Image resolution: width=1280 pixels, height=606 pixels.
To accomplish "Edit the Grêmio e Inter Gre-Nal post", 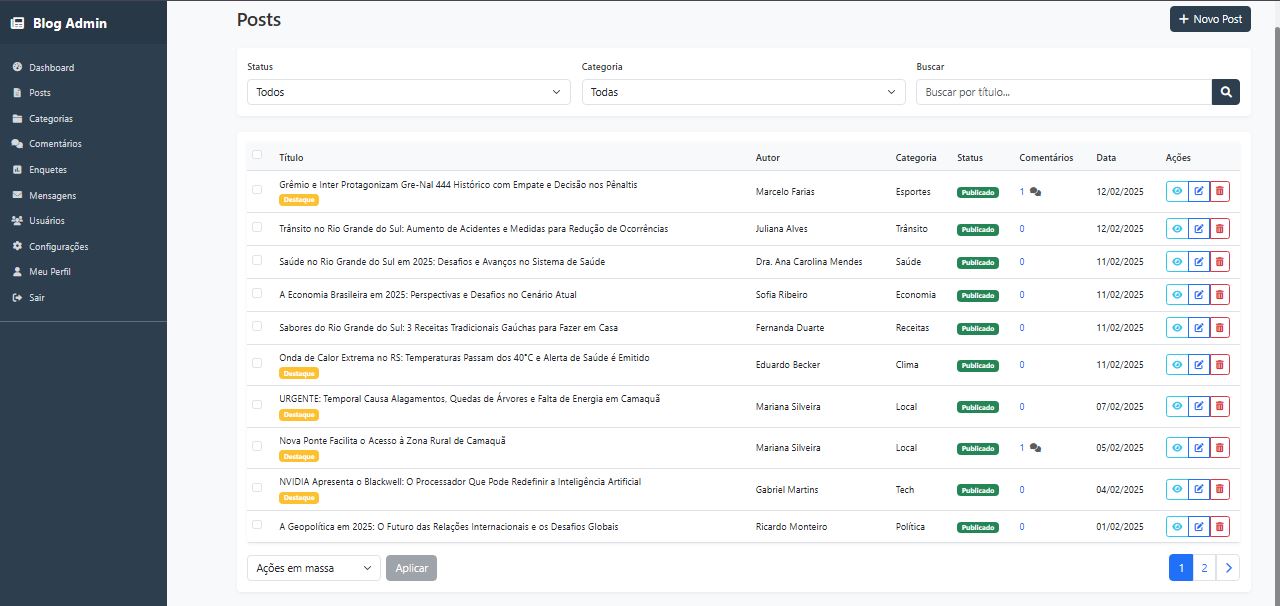I will click(x=1198, y=192).
